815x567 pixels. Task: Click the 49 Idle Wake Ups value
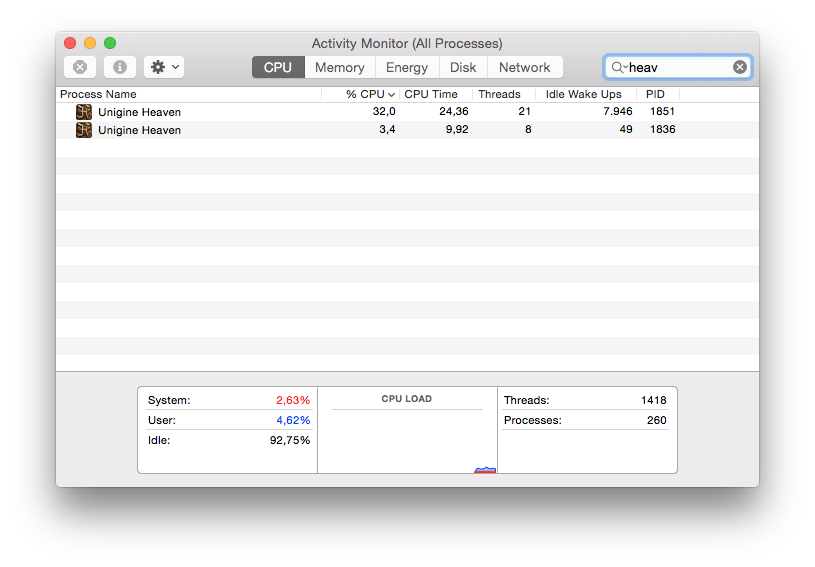[626, 129]
